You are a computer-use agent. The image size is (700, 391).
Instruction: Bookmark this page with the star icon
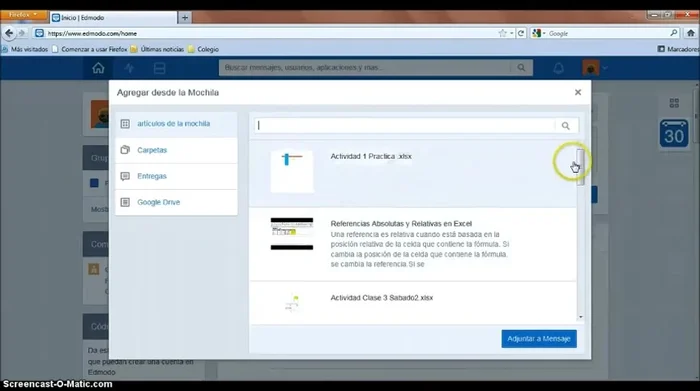pyautogui.click(x=503, y=33)
